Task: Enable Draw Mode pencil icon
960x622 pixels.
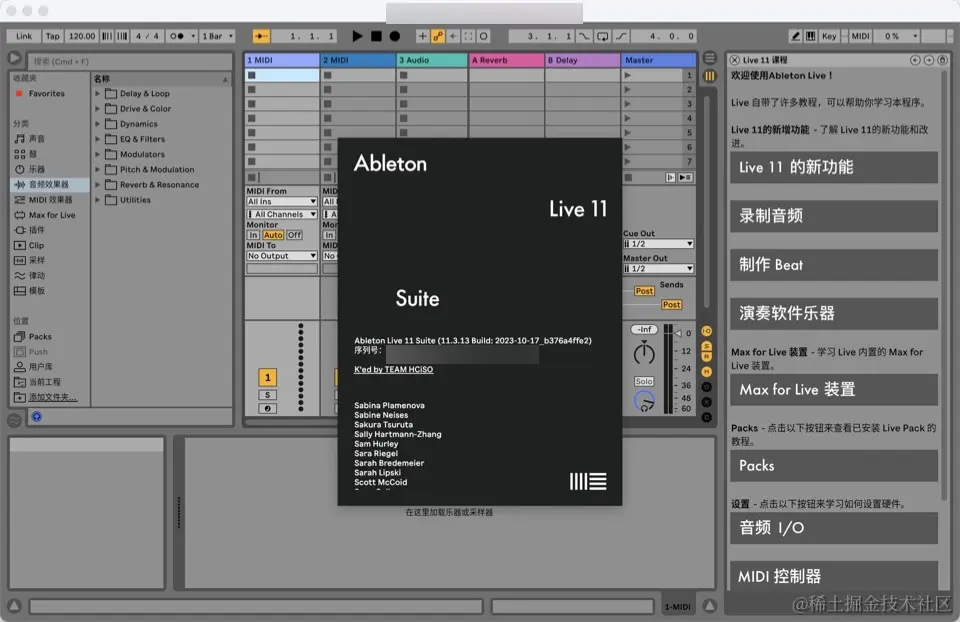Action: 795,36
